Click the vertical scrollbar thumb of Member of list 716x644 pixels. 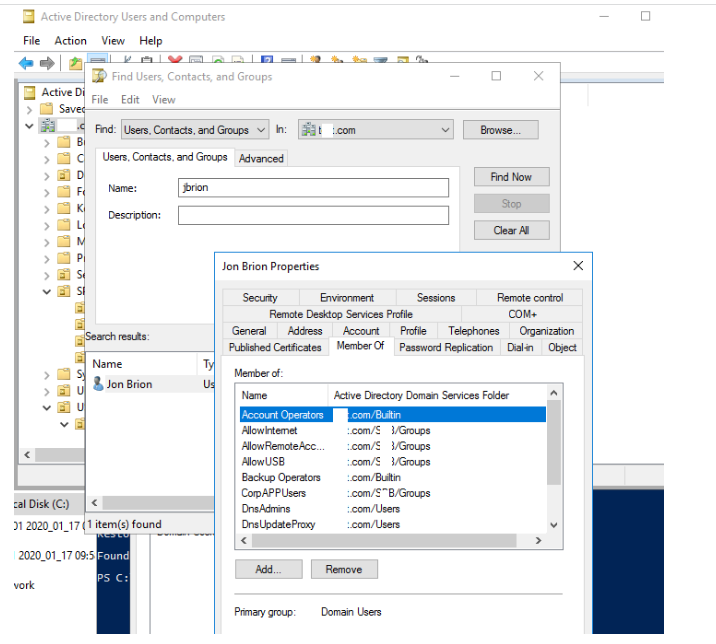[x=553, y=442]
